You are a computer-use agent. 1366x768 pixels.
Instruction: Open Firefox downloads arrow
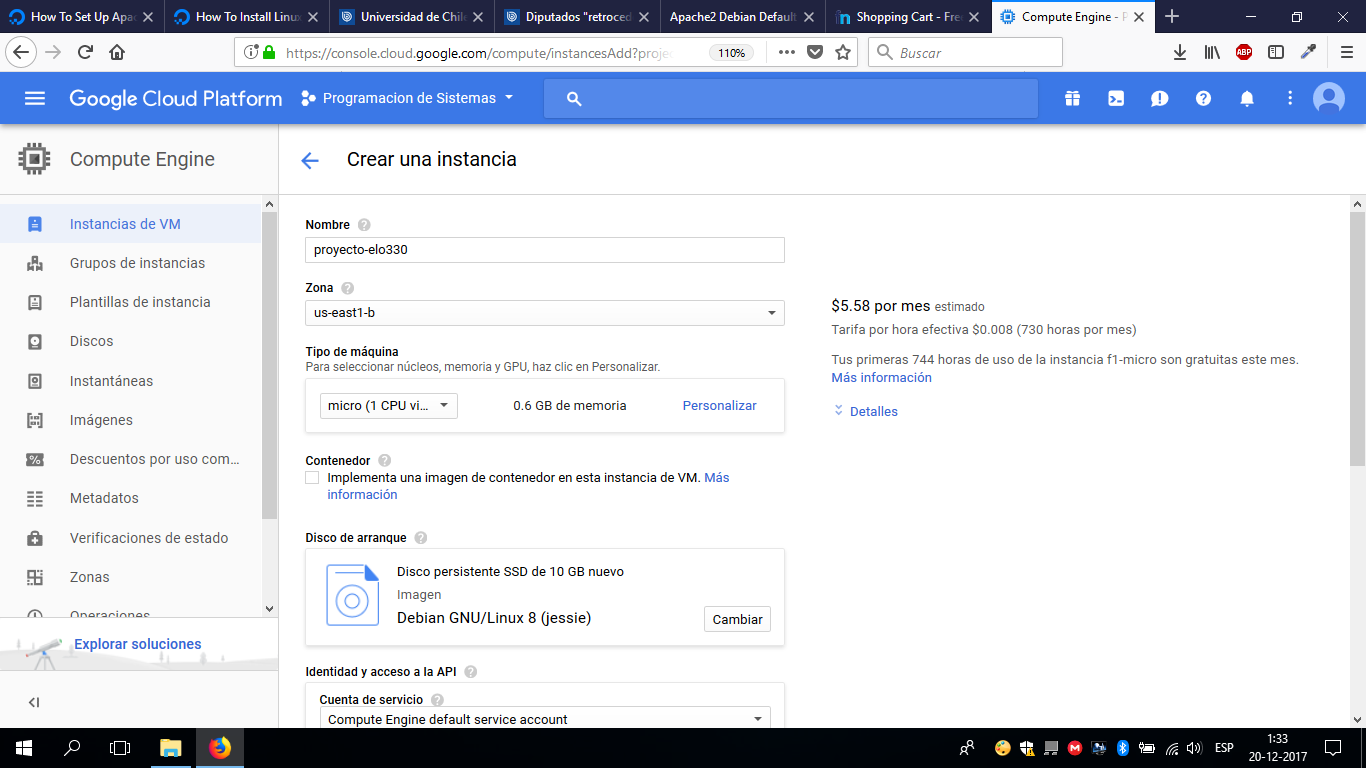[1180, 52]
